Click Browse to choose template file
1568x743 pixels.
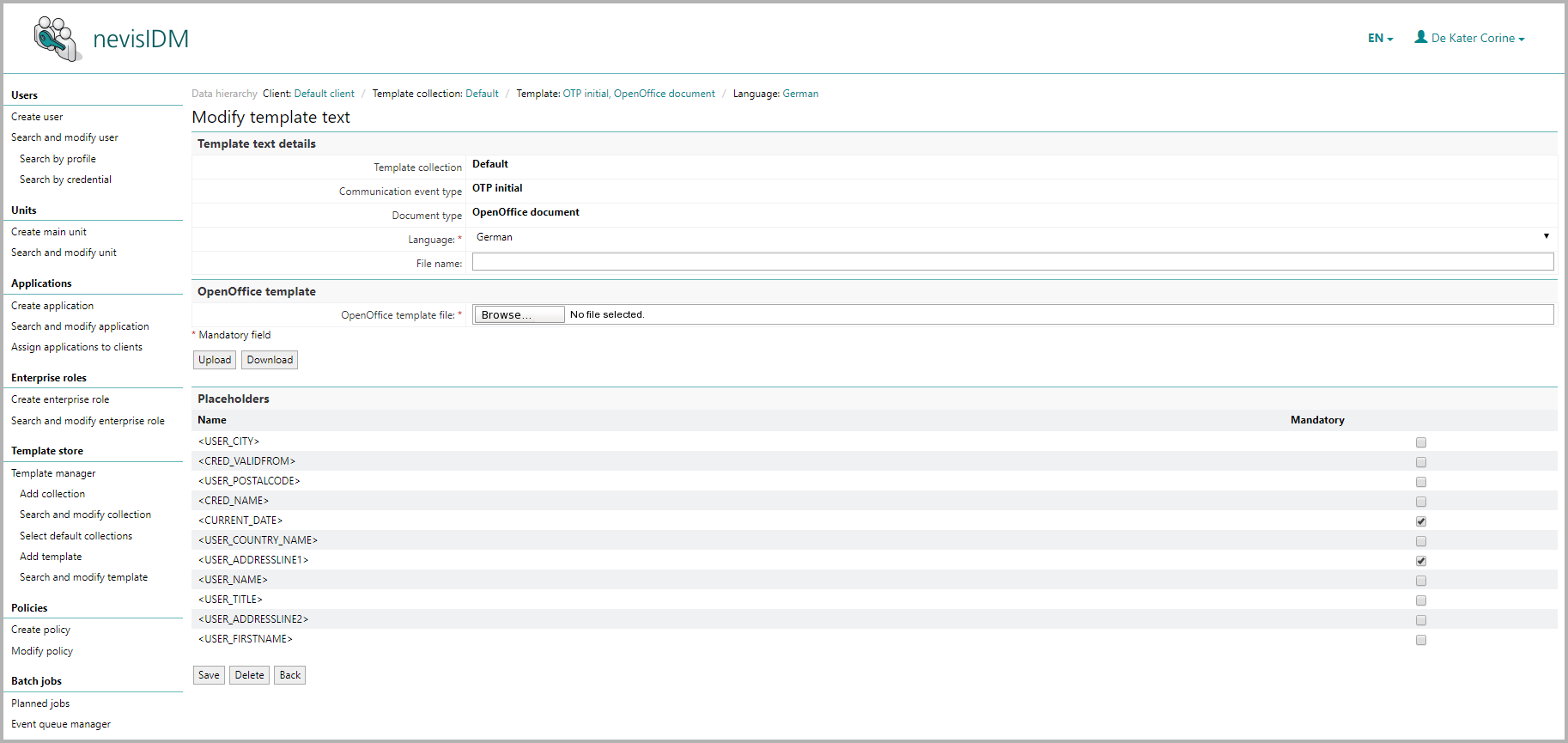[x=519, y=315]
